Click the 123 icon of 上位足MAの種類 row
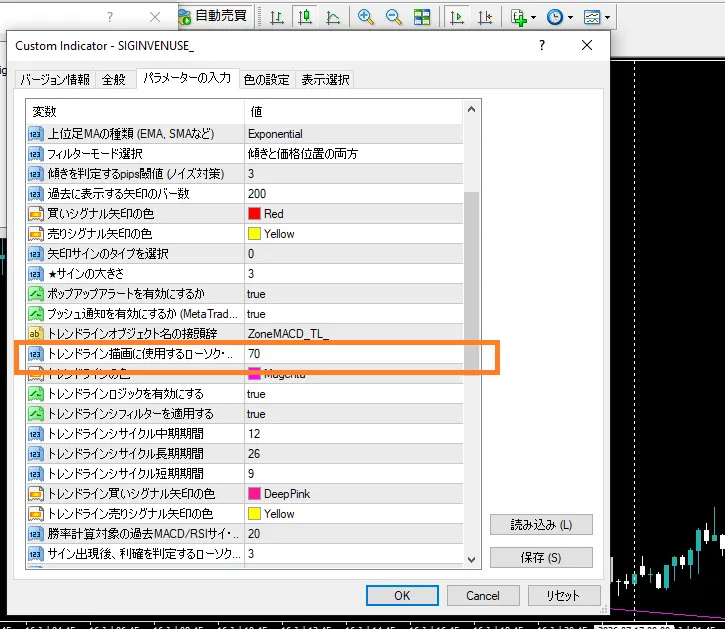The height and width of the screenshot is (629, 725). [x=36, y=134]
